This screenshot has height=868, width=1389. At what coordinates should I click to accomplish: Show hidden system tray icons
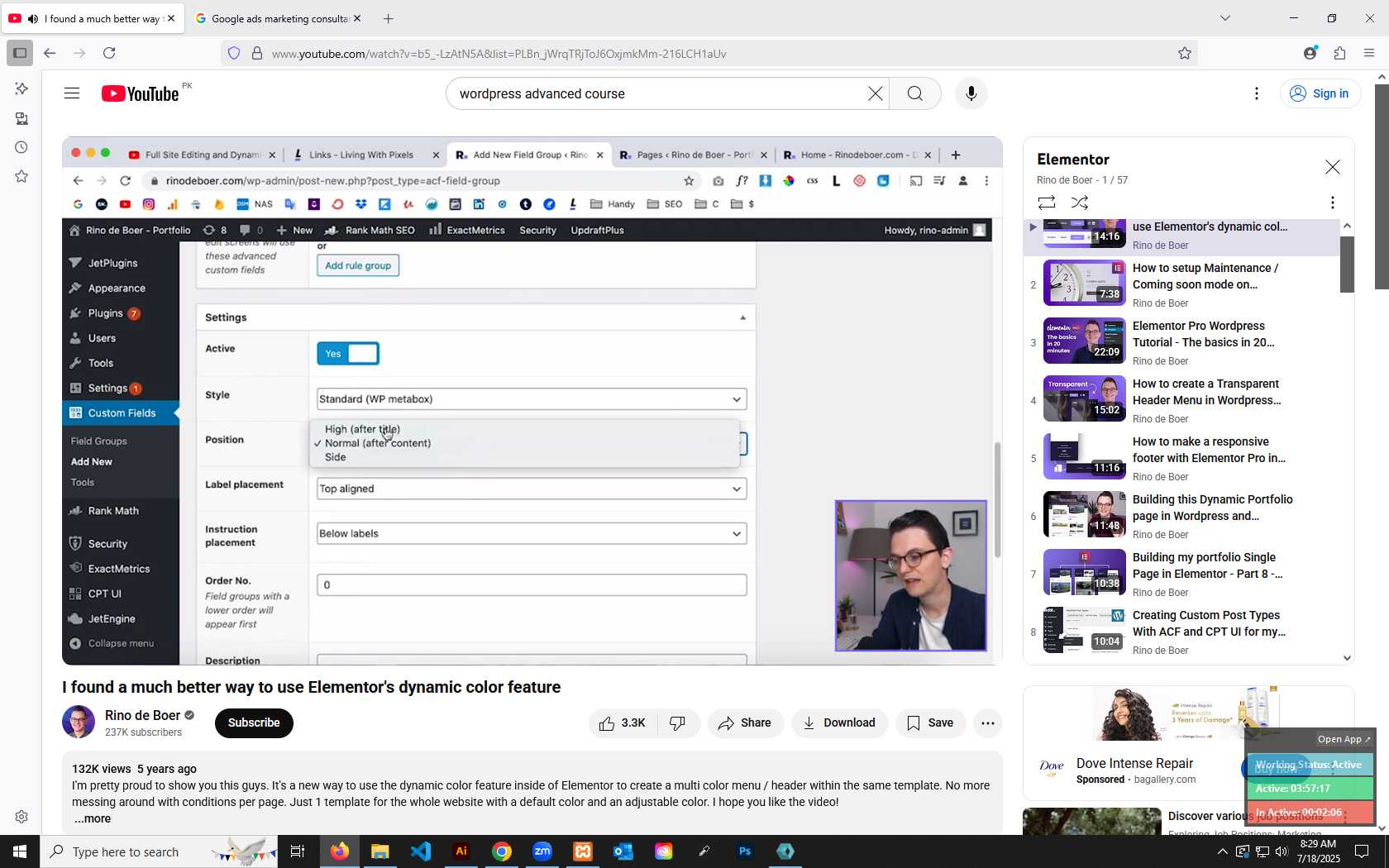pos(1222,851)
